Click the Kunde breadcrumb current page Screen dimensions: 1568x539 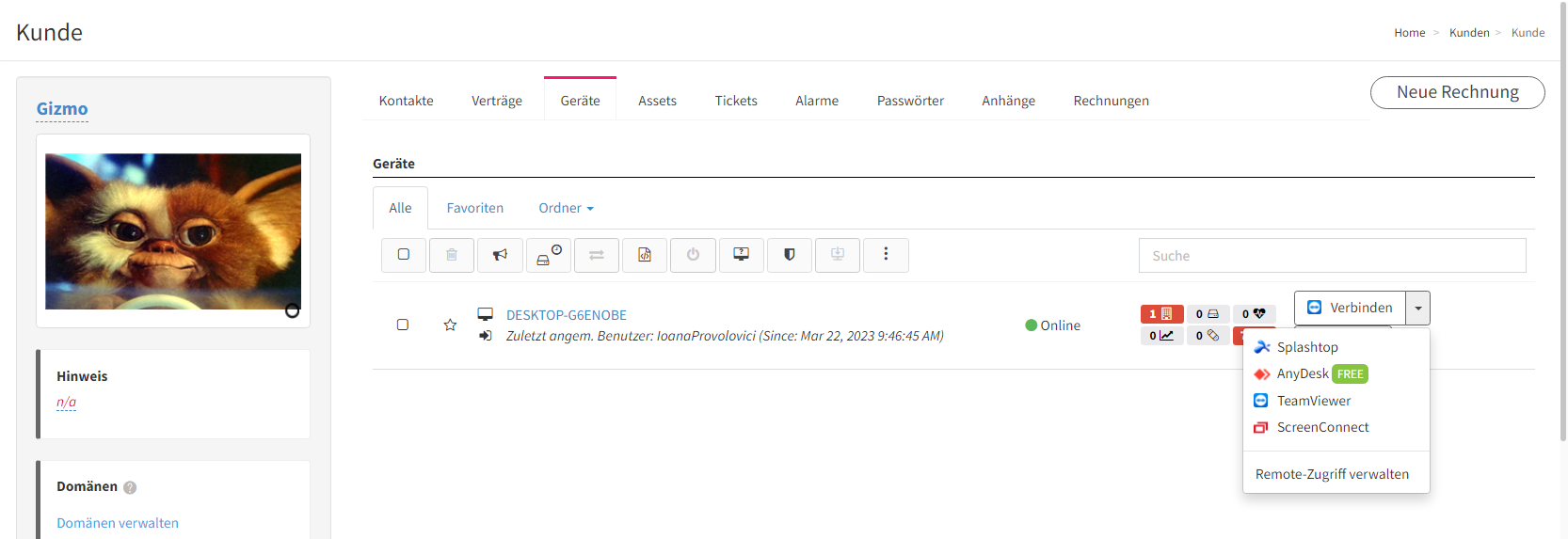click(x=1528, y=33)
